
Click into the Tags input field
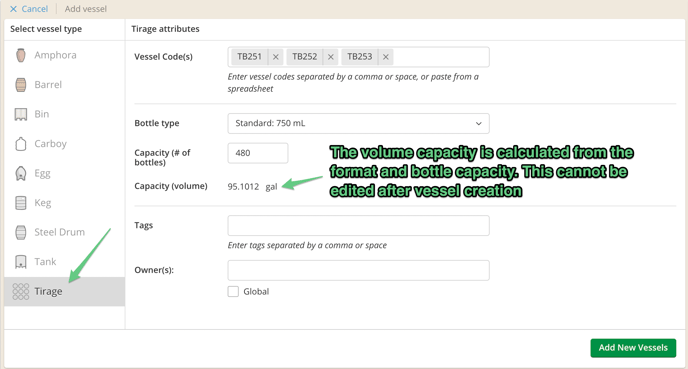coord(358,226)
